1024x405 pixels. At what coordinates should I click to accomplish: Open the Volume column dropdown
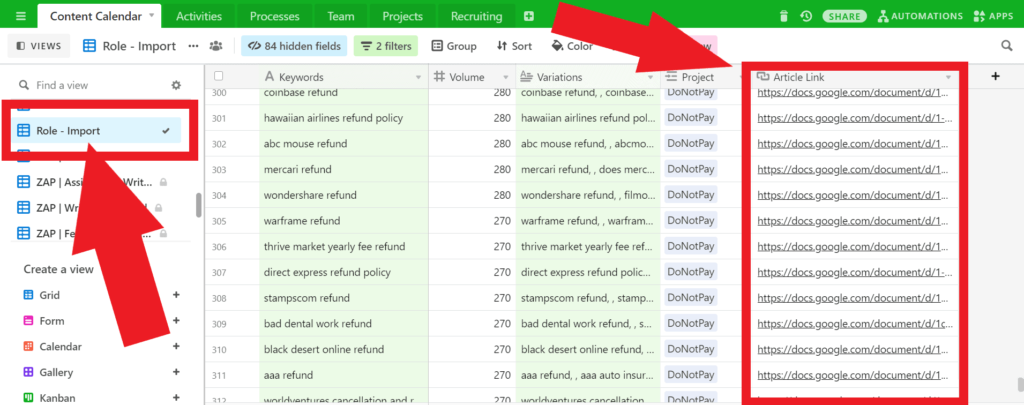click(505, 77)
